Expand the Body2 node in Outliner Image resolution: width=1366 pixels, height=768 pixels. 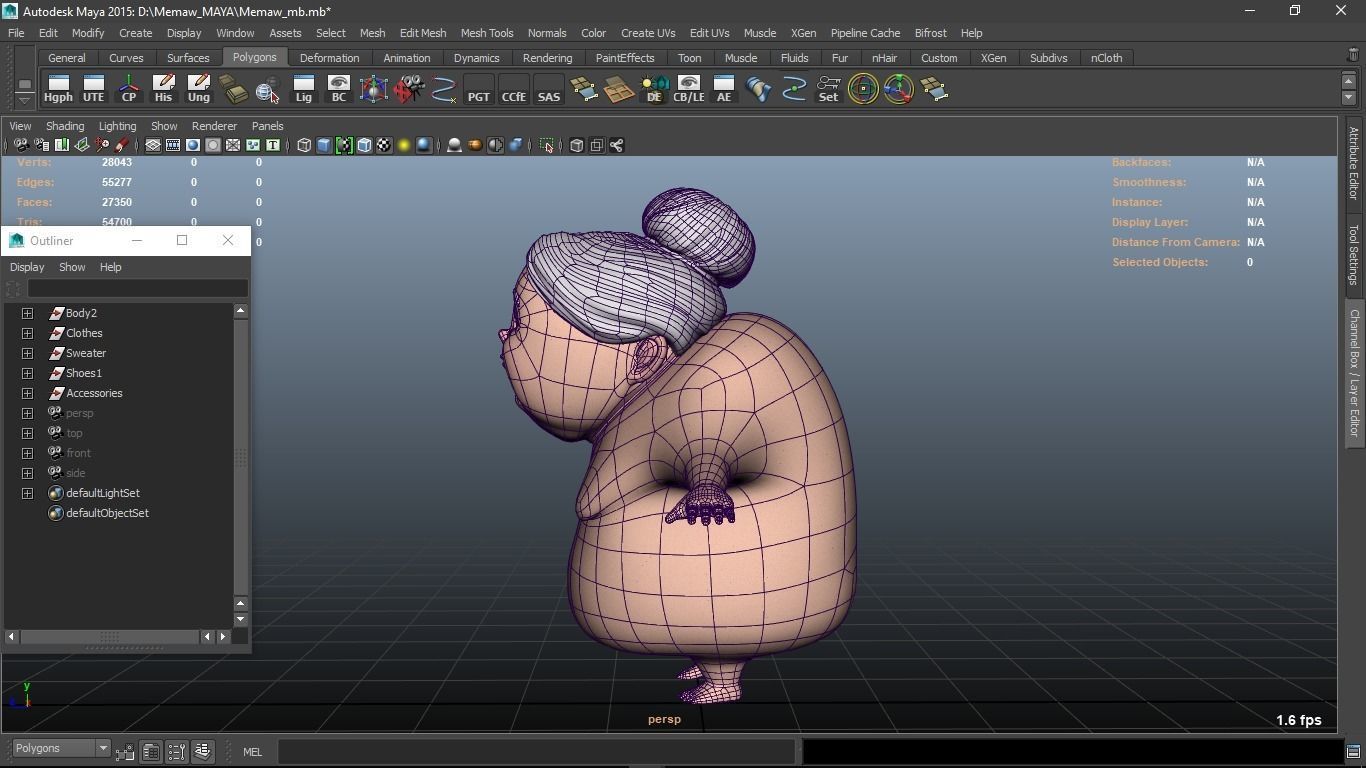tap(28, 313)
